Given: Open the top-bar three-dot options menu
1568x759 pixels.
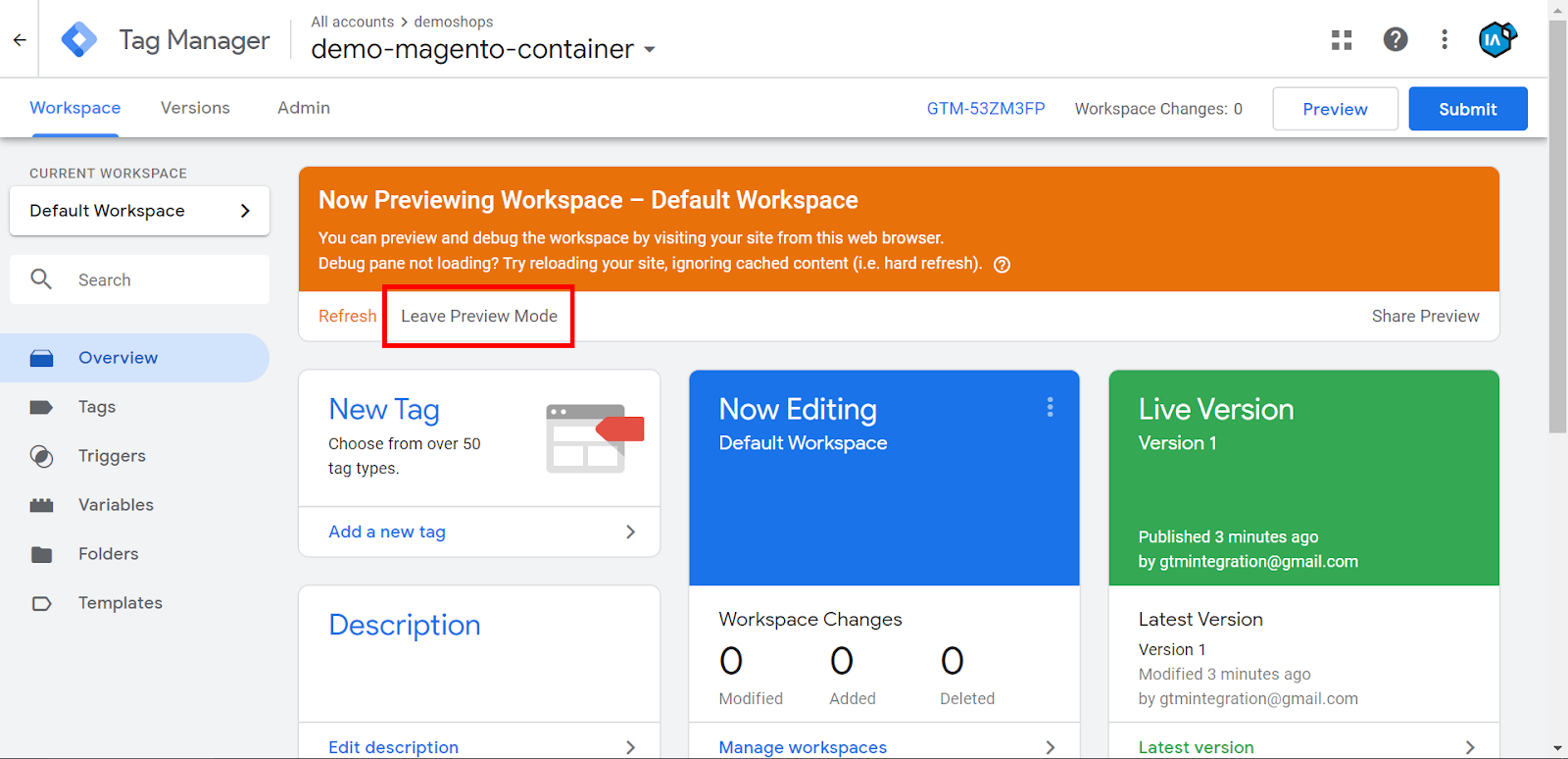Looking at the screenshot, I should [1445, 39].
